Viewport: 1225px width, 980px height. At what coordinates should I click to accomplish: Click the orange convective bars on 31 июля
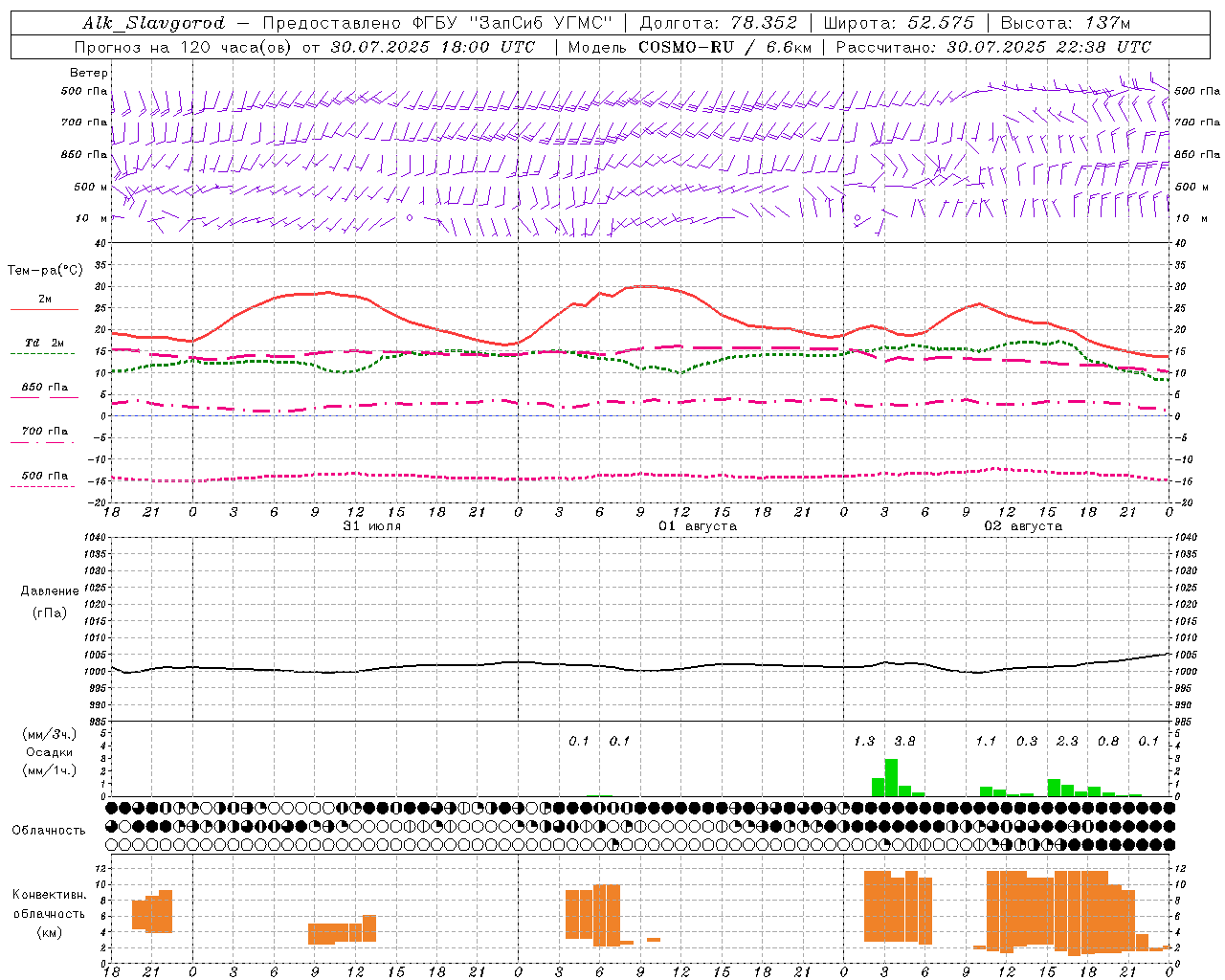click(x=342, y=930)
